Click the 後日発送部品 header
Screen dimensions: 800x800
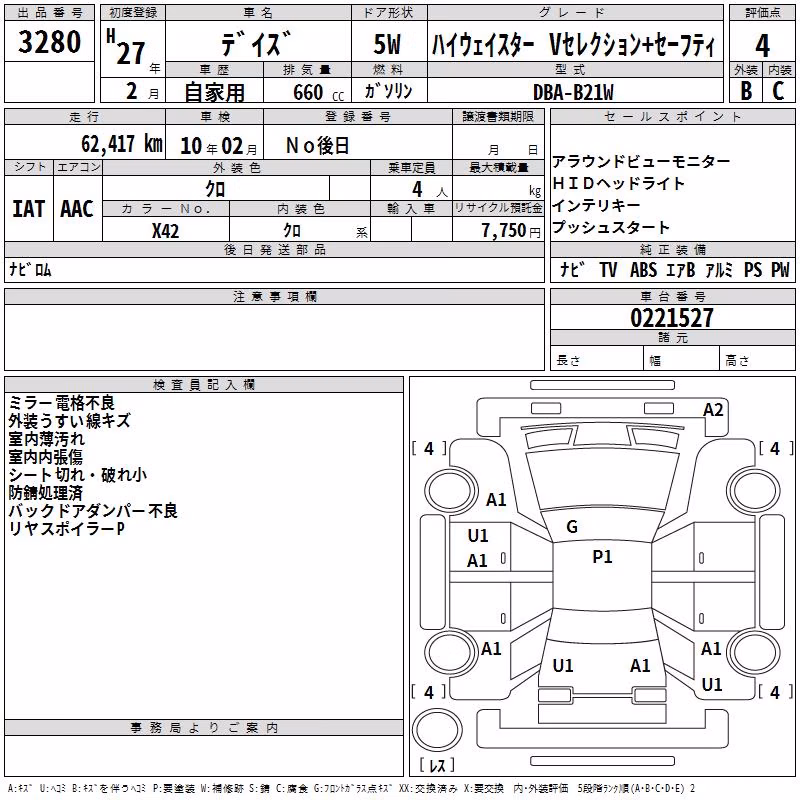[x=274, y=249]
